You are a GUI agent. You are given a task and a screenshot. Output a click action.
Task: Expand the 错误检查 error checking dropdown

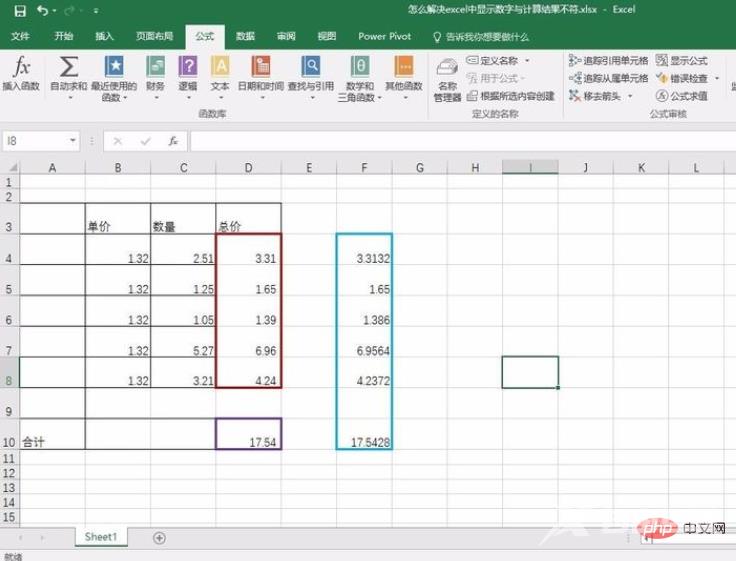717,79
